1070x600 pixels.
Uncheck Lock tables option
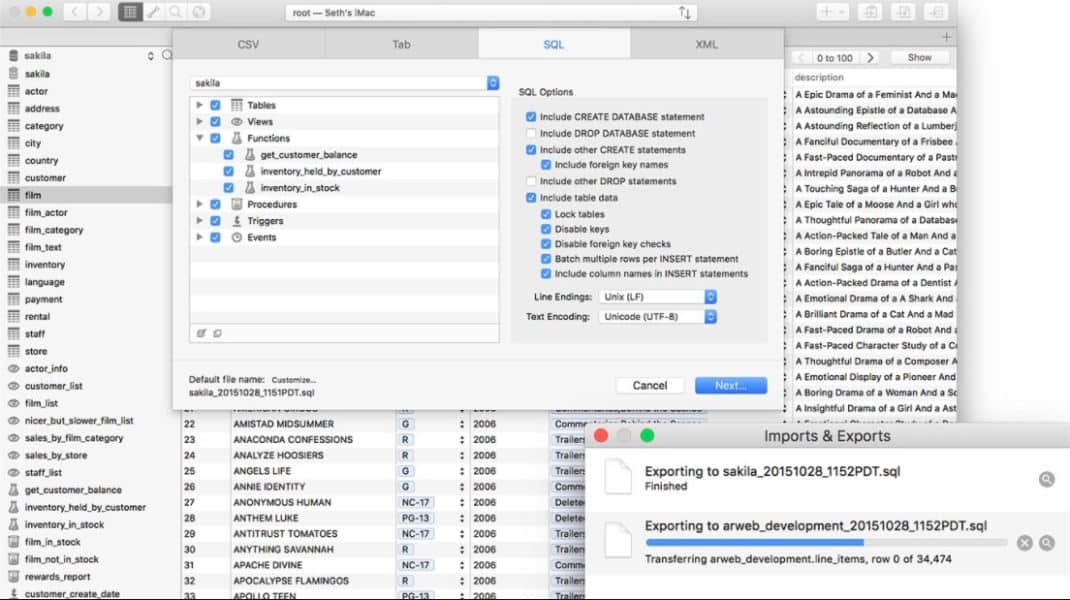coord(545,214)
